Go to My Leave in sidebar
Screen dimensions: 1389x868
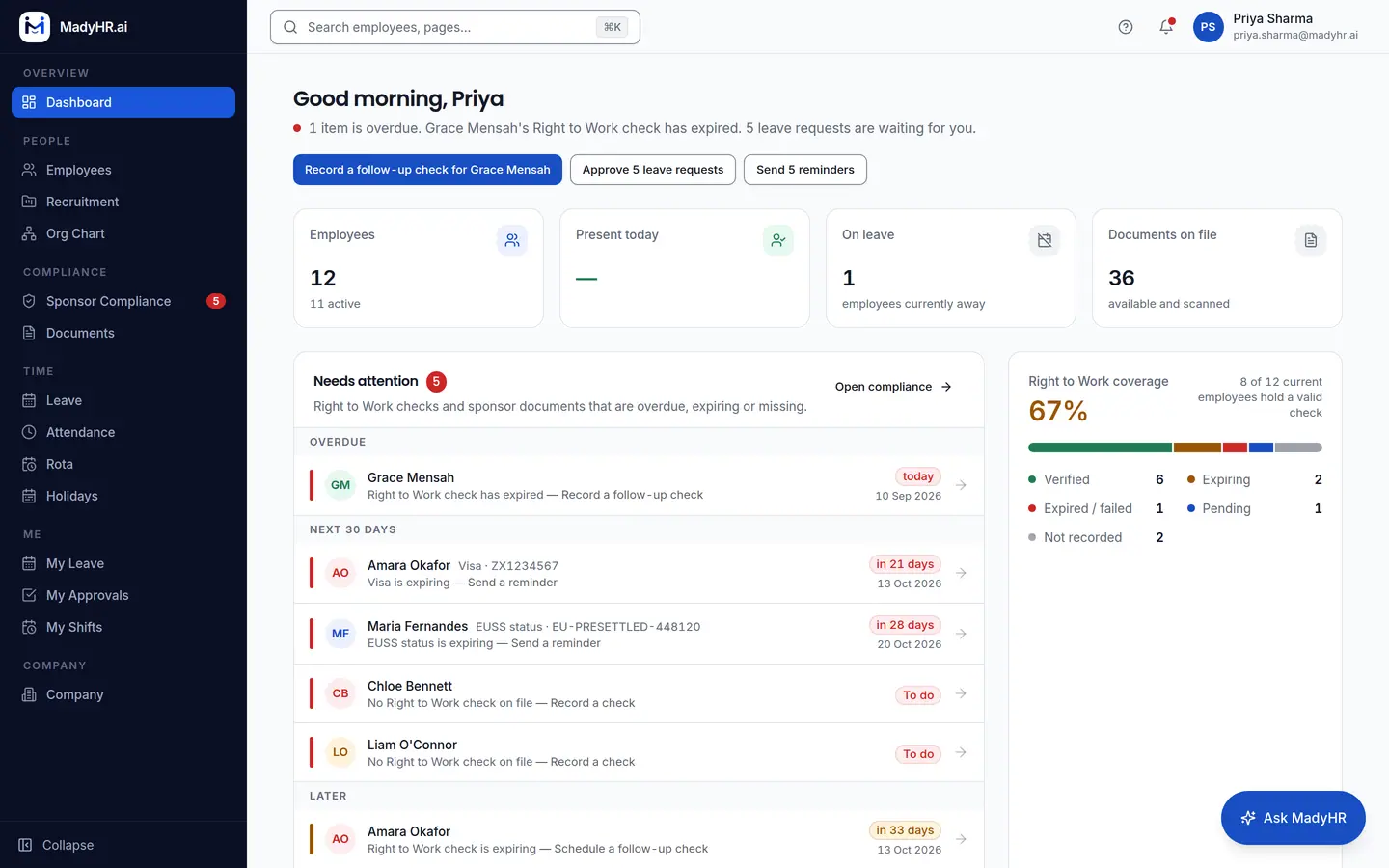(123, 563)
